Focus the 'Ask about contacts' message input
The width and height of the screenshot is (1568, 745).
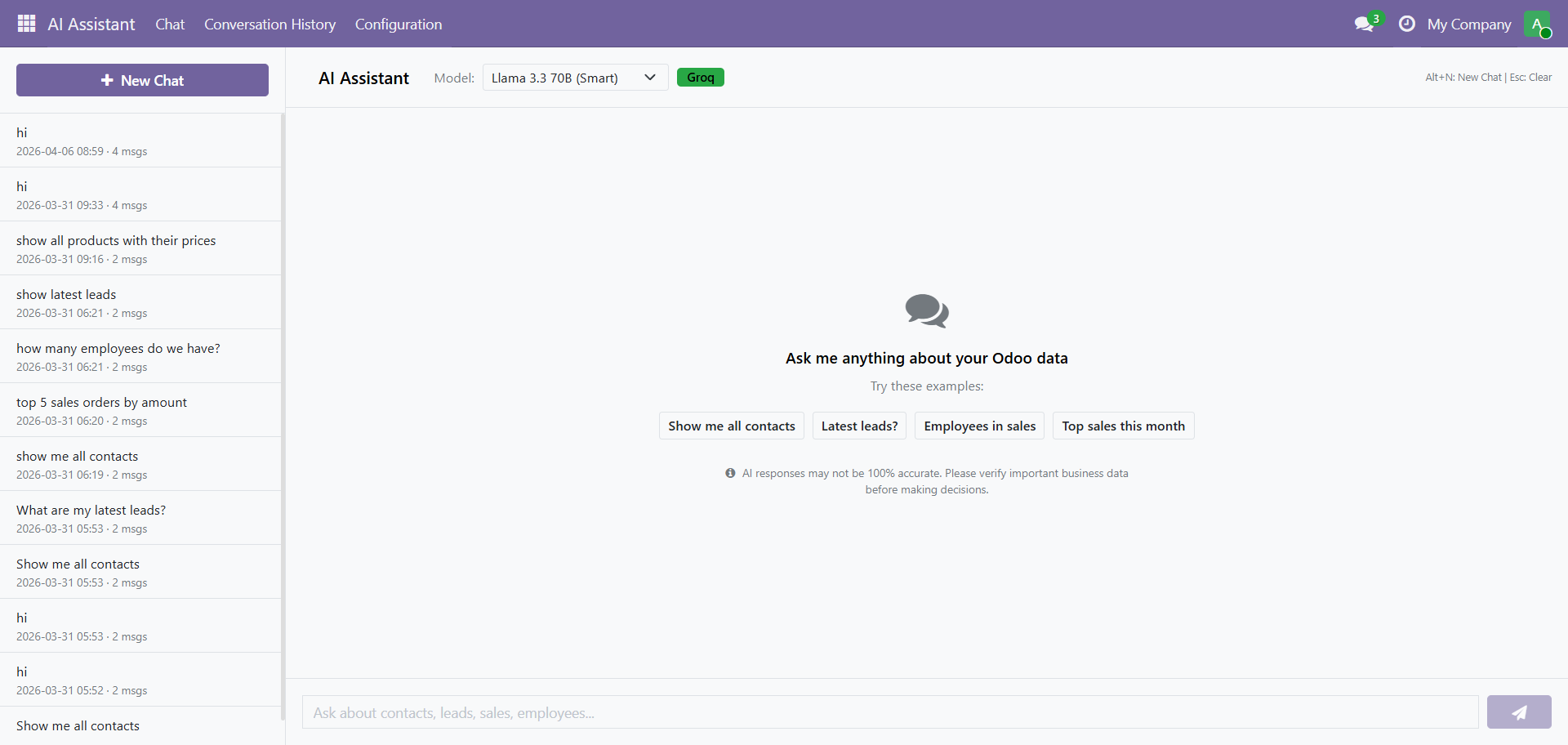(889, 712)
